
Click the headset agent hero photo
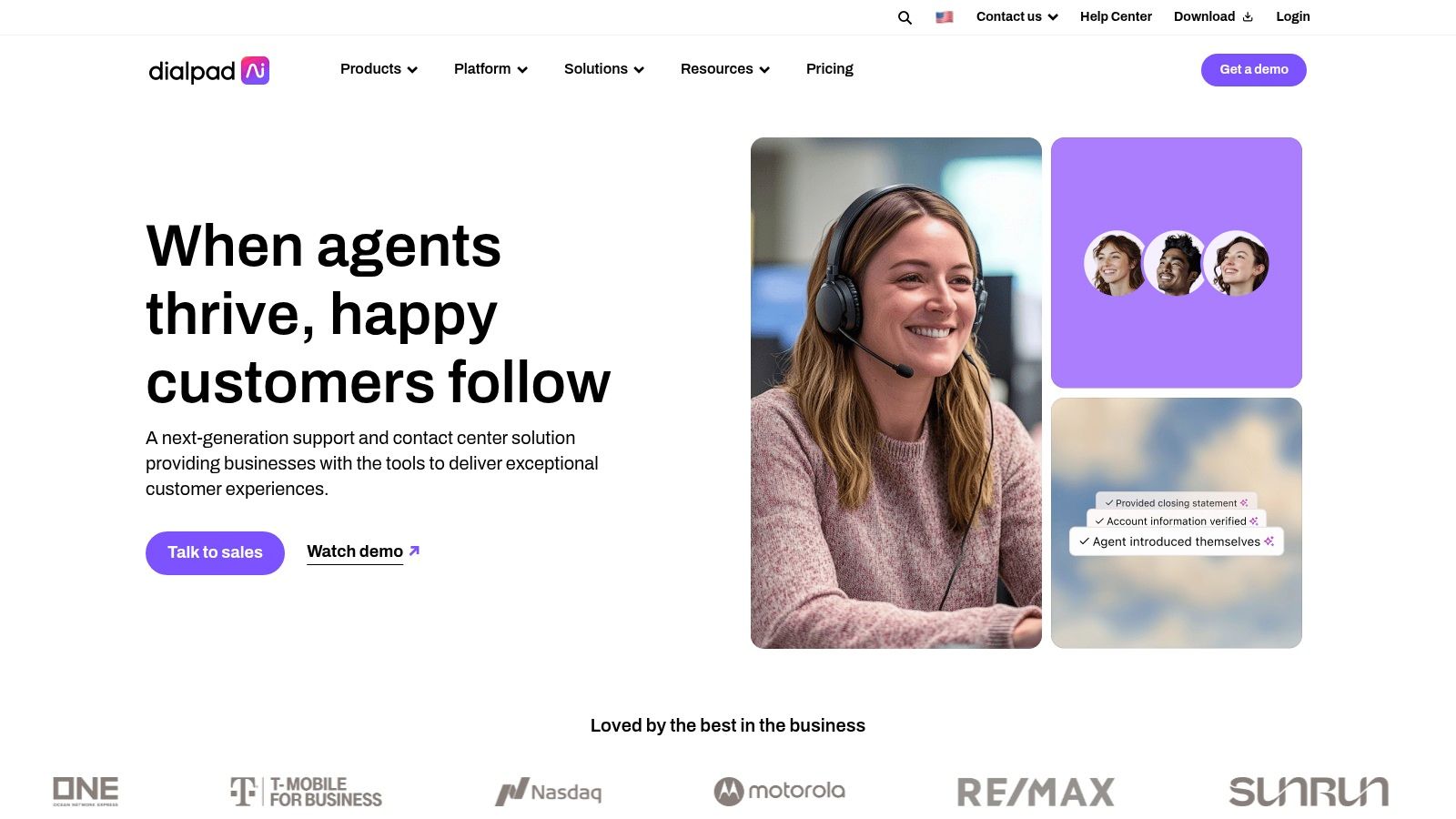click(896, 393)
